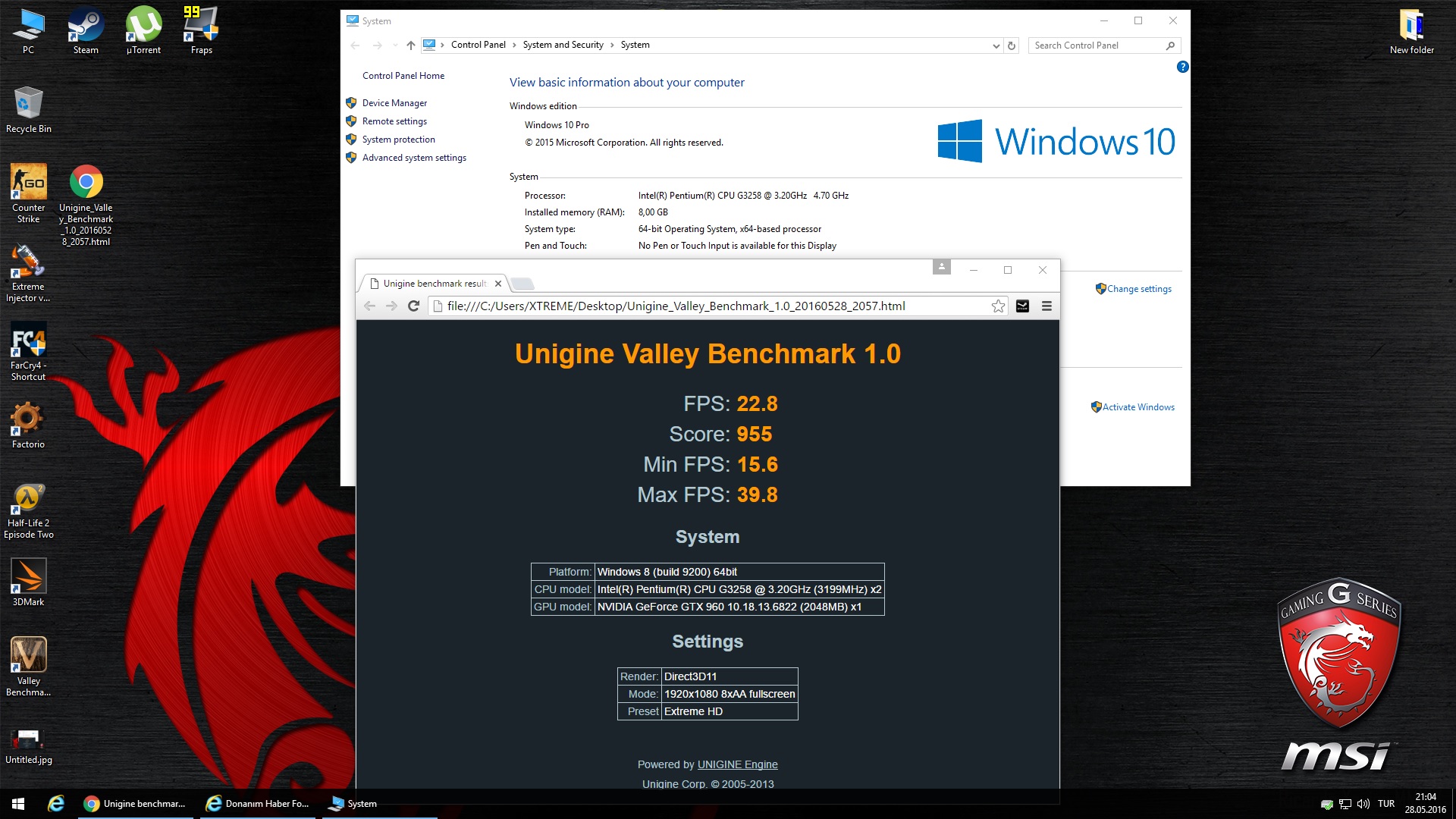Open the address bar history dropdown
This screenshot has height=819, width=1456.
pos(996,45)
